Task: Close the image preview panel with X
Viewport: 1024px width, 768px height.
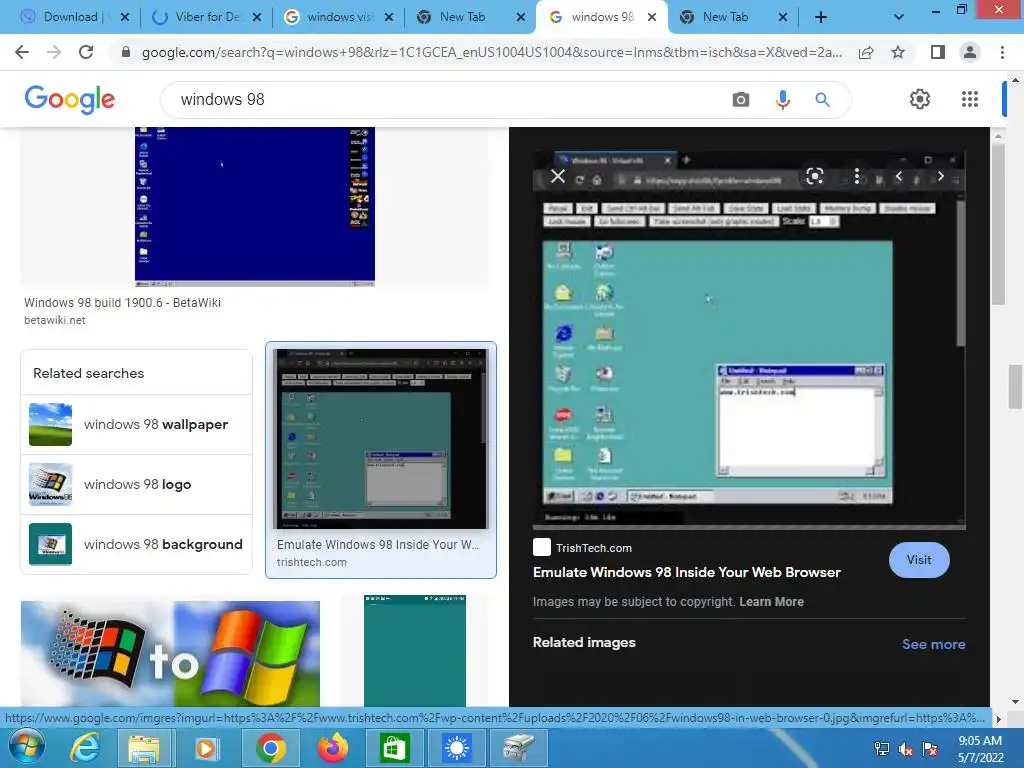Action: tap(557, 176)
